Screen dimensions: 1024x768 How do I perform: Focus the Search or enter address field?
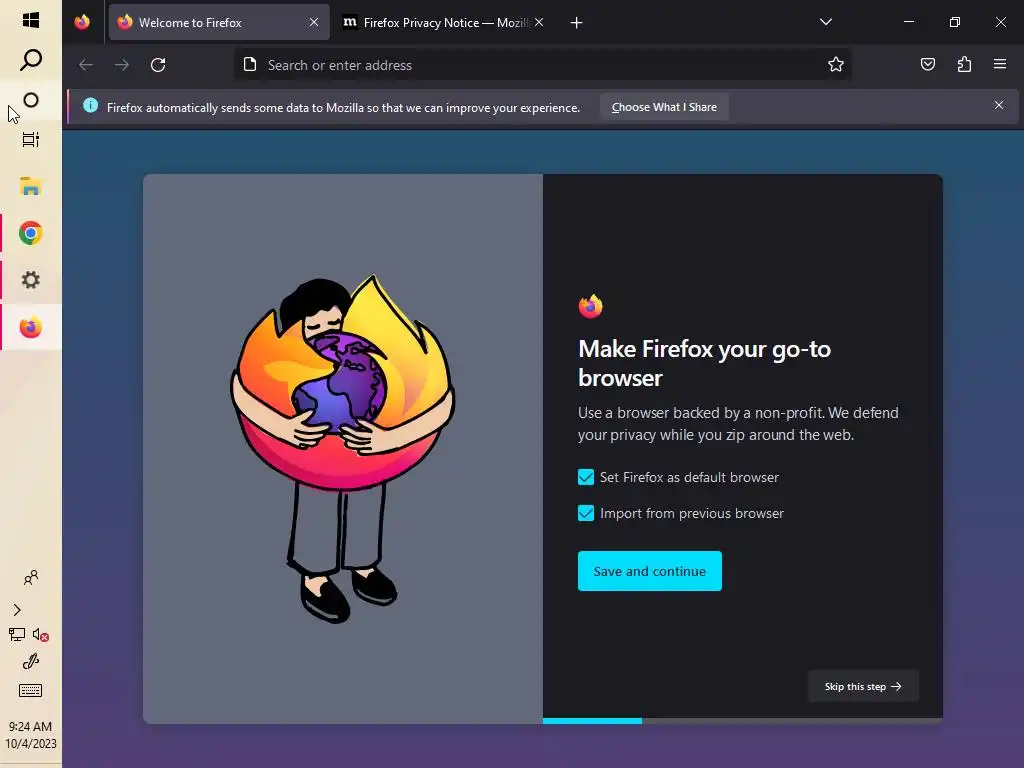[542, 65]
